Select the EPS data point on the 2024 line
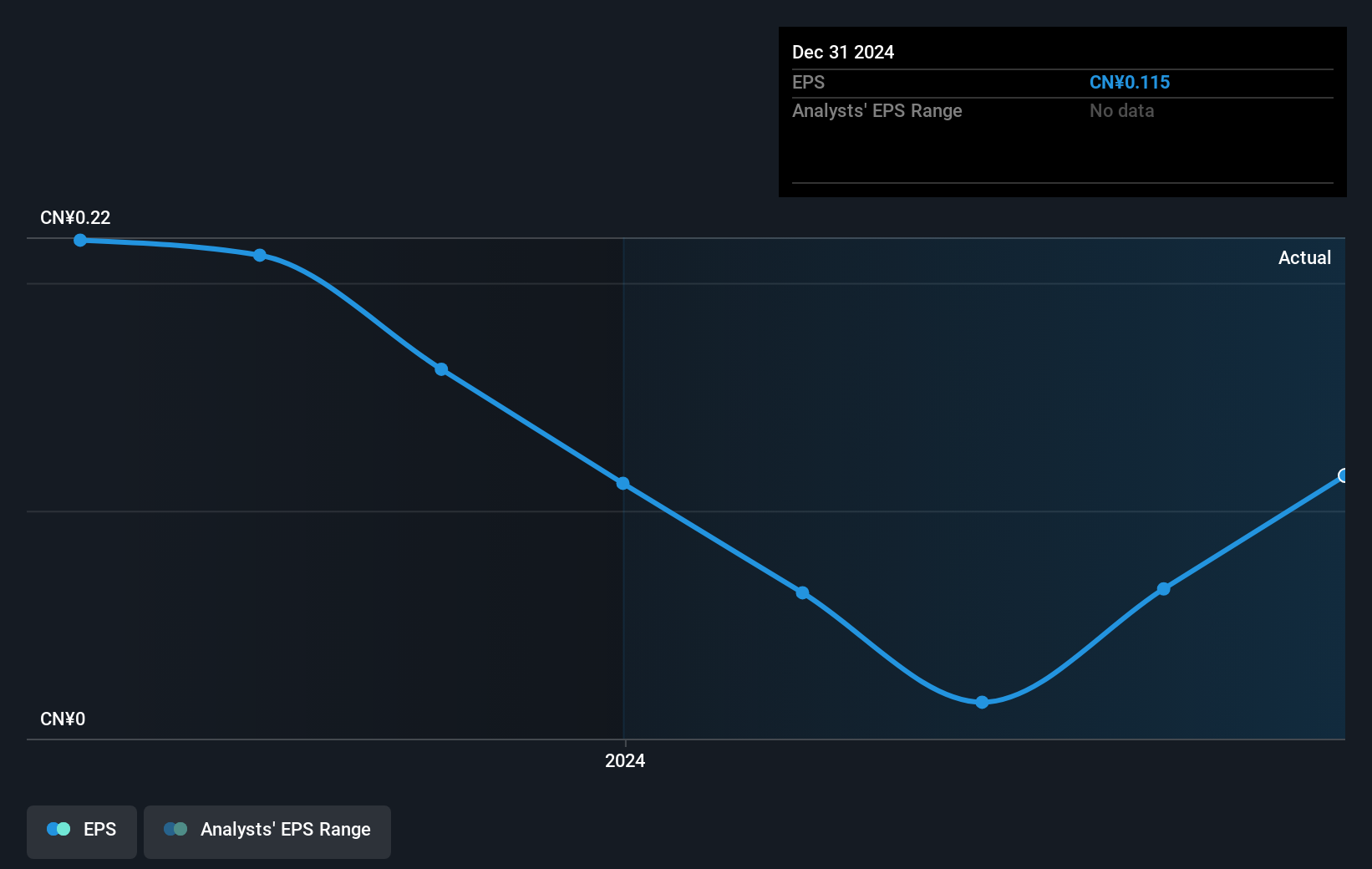The width and height of the screenshot is (1372, 869). click(x=622, y=483)
